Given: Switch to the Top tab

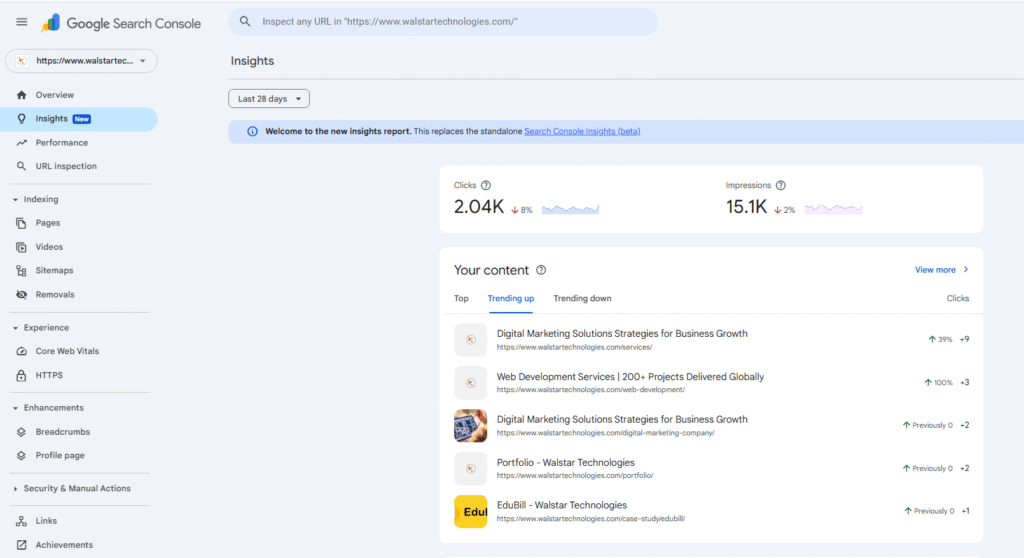Looking at the screenshot, I should 461,299.
